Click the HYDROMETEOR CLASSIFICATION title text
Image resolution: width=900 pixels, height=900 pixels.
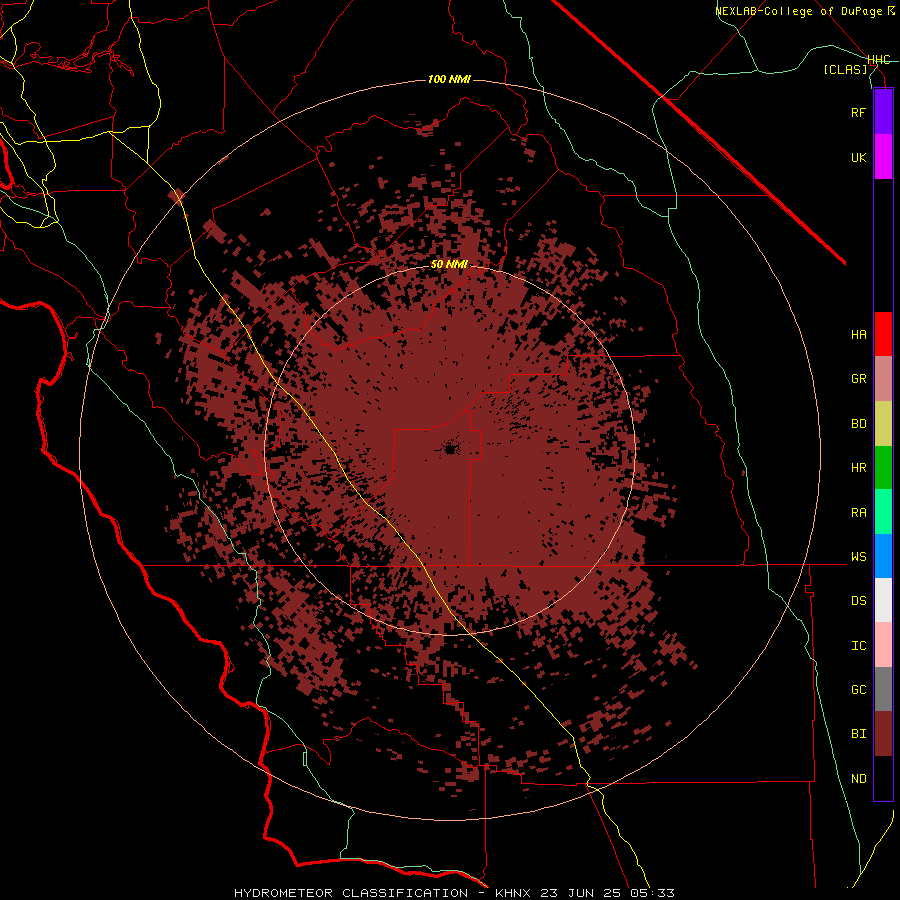click(x=351, y=893)
